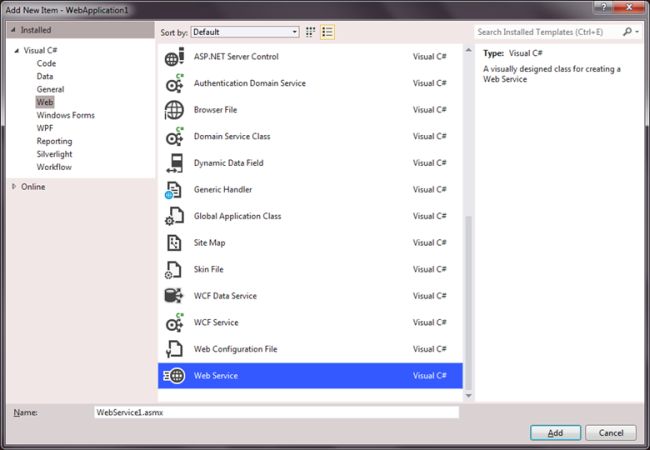Click the search magnifier icon

coord(627,31)
